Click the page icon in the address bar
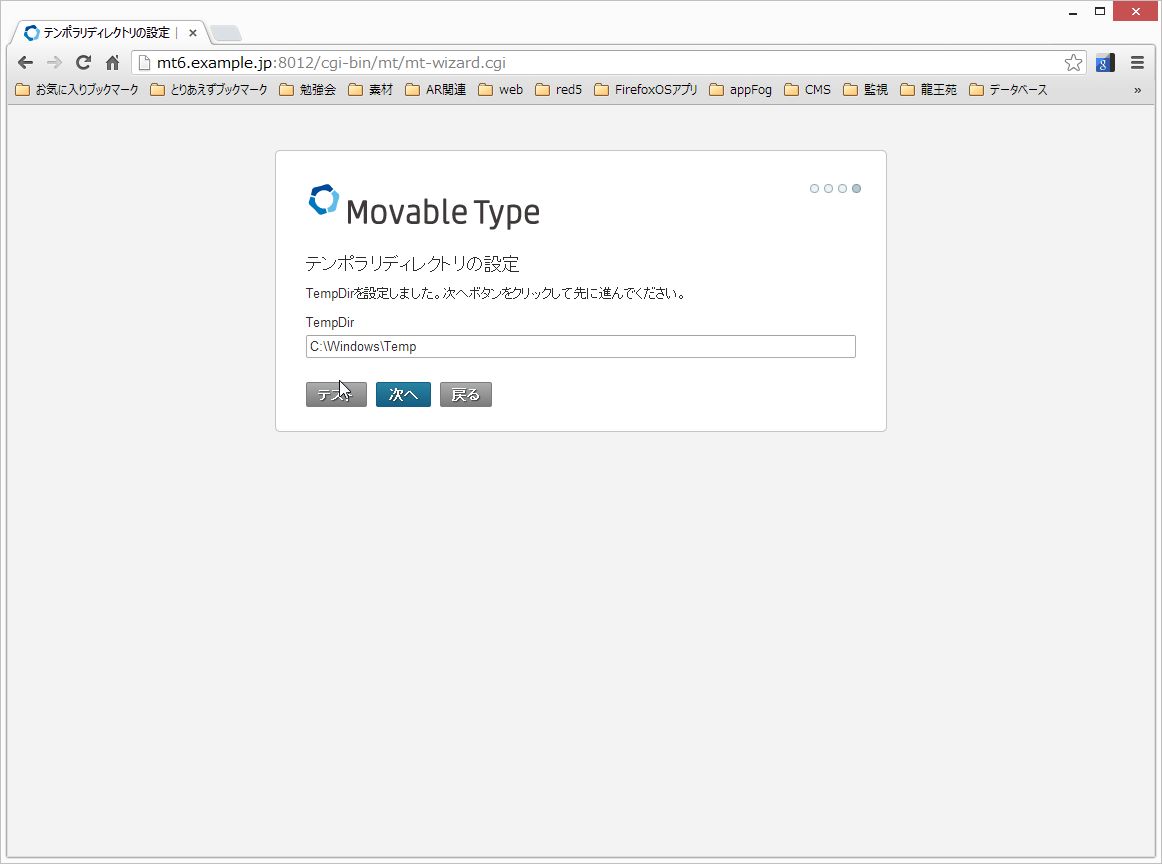Screen dimensions: 1162x864 [x=145, y=63]
